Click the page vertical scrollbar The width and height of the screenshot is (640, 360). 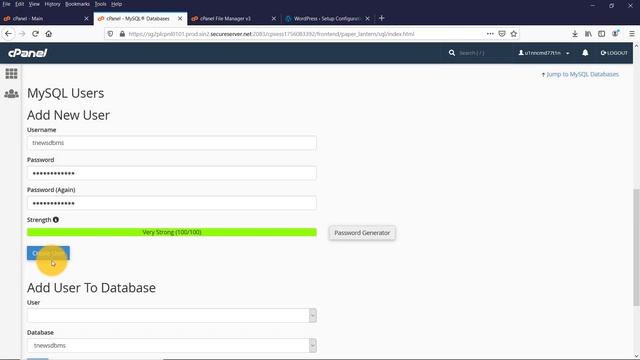(636, 247)
